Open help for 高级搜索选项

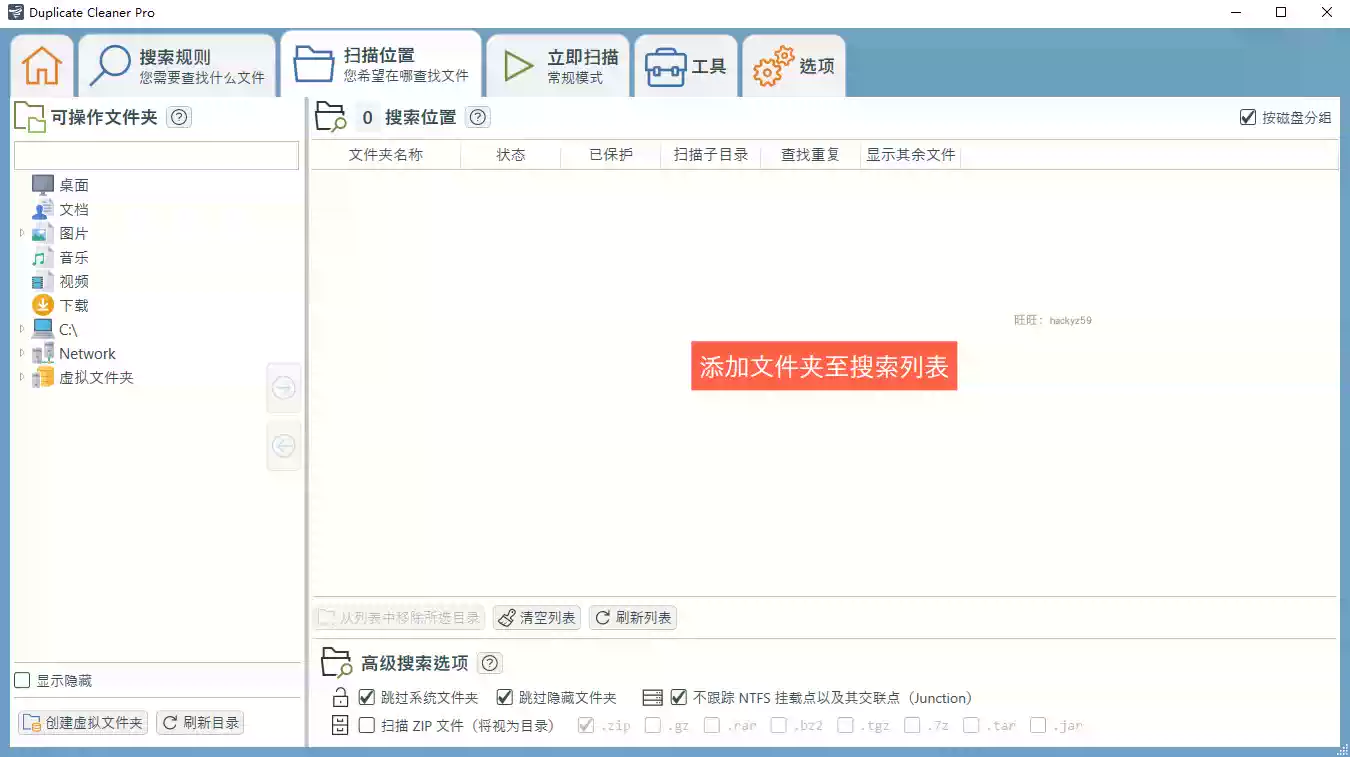tap(491, 663)
